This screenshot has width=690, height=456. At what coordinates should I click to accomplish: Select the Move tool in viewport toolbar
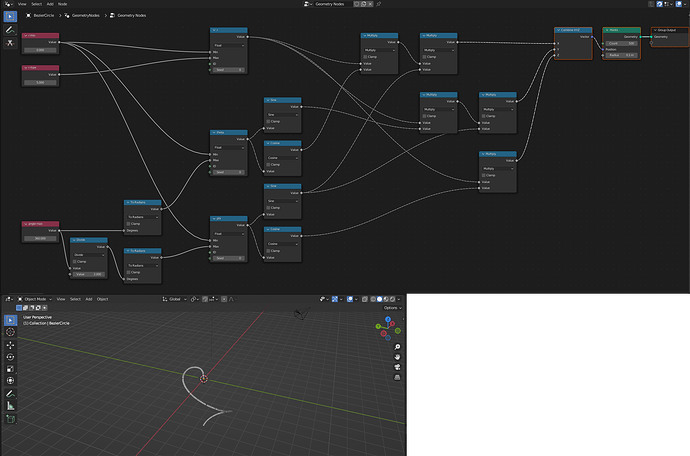click(x=11, y=345)
